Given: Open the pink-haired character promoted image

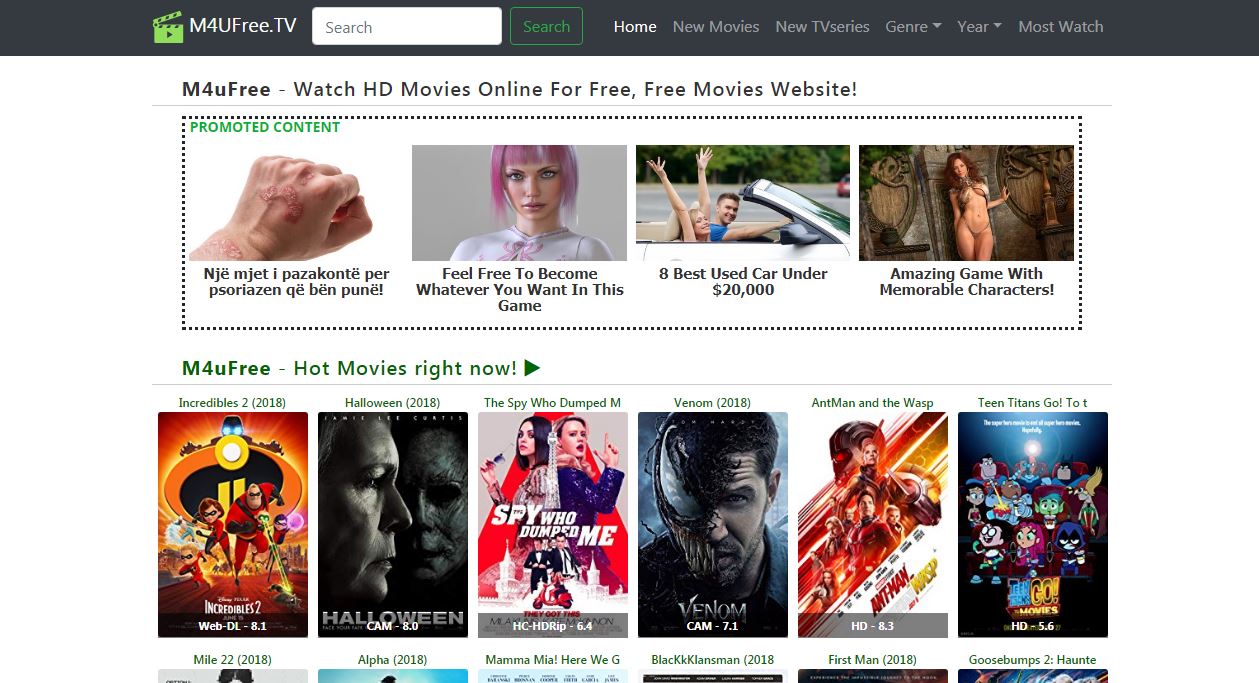Looking at the screenshot, I should point(519,203).
